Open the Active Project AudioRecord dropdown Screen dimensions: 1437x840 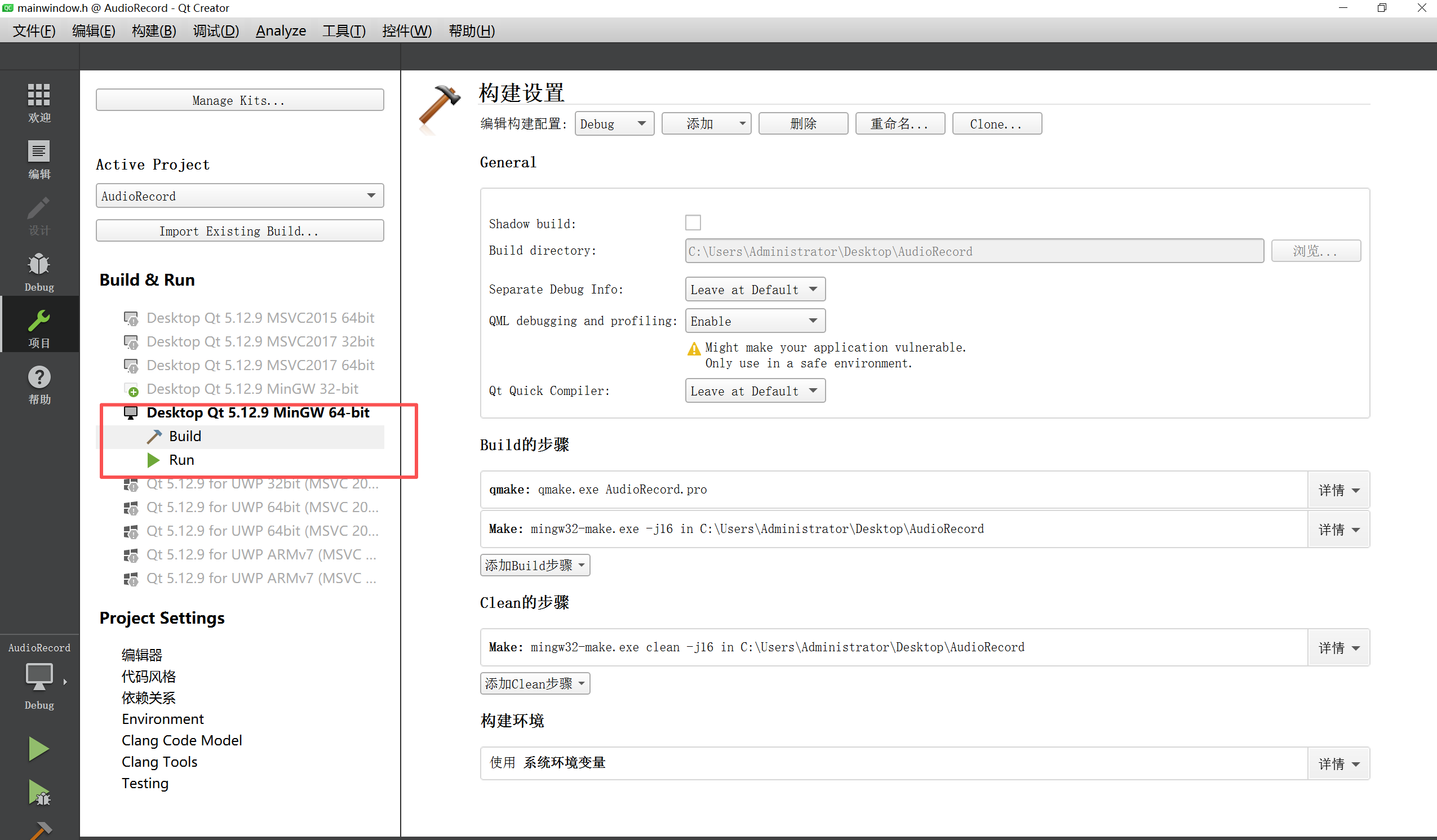pos(239,195)
